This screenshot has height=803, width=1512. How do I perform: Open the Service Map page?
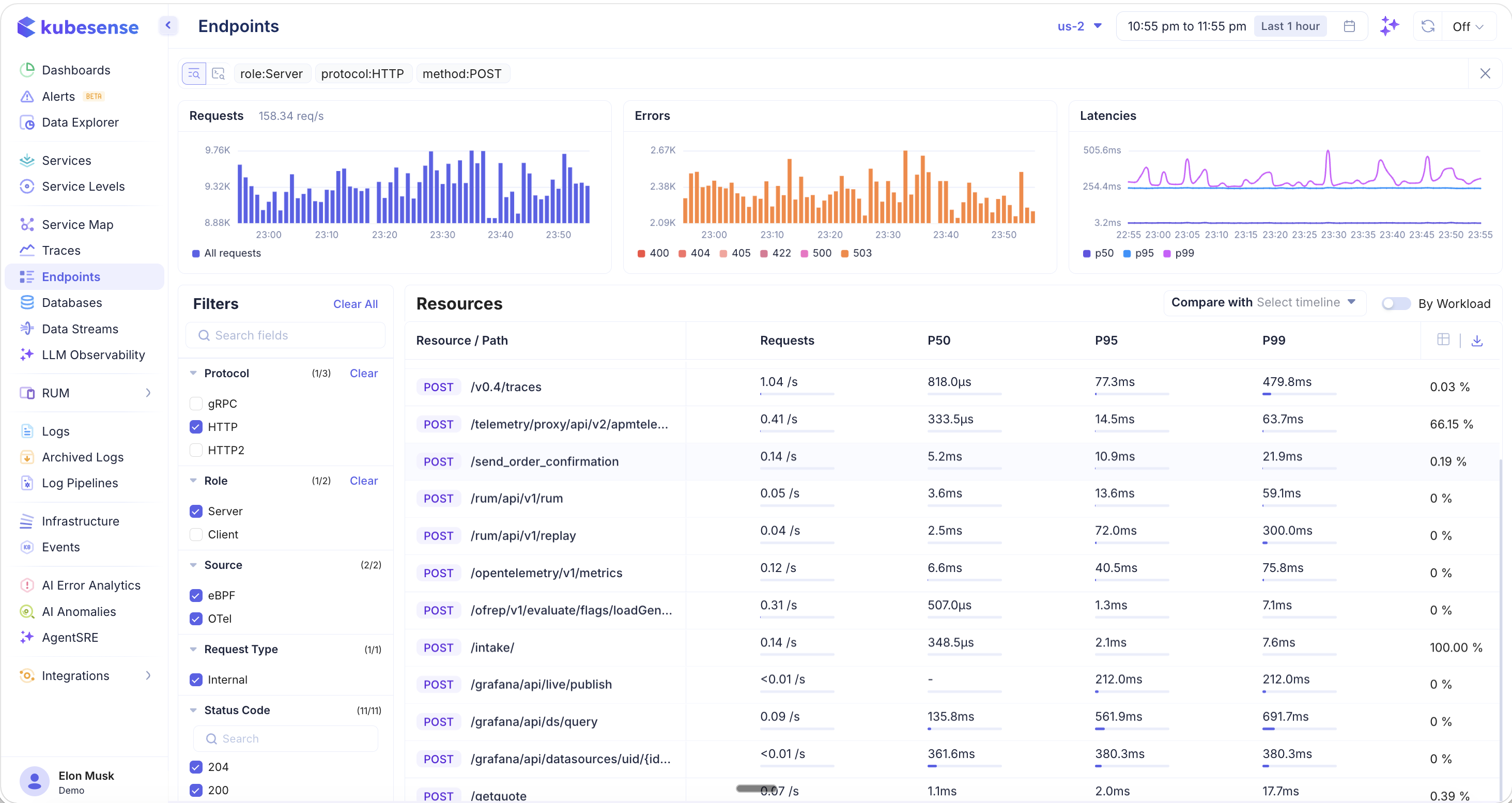77,224
